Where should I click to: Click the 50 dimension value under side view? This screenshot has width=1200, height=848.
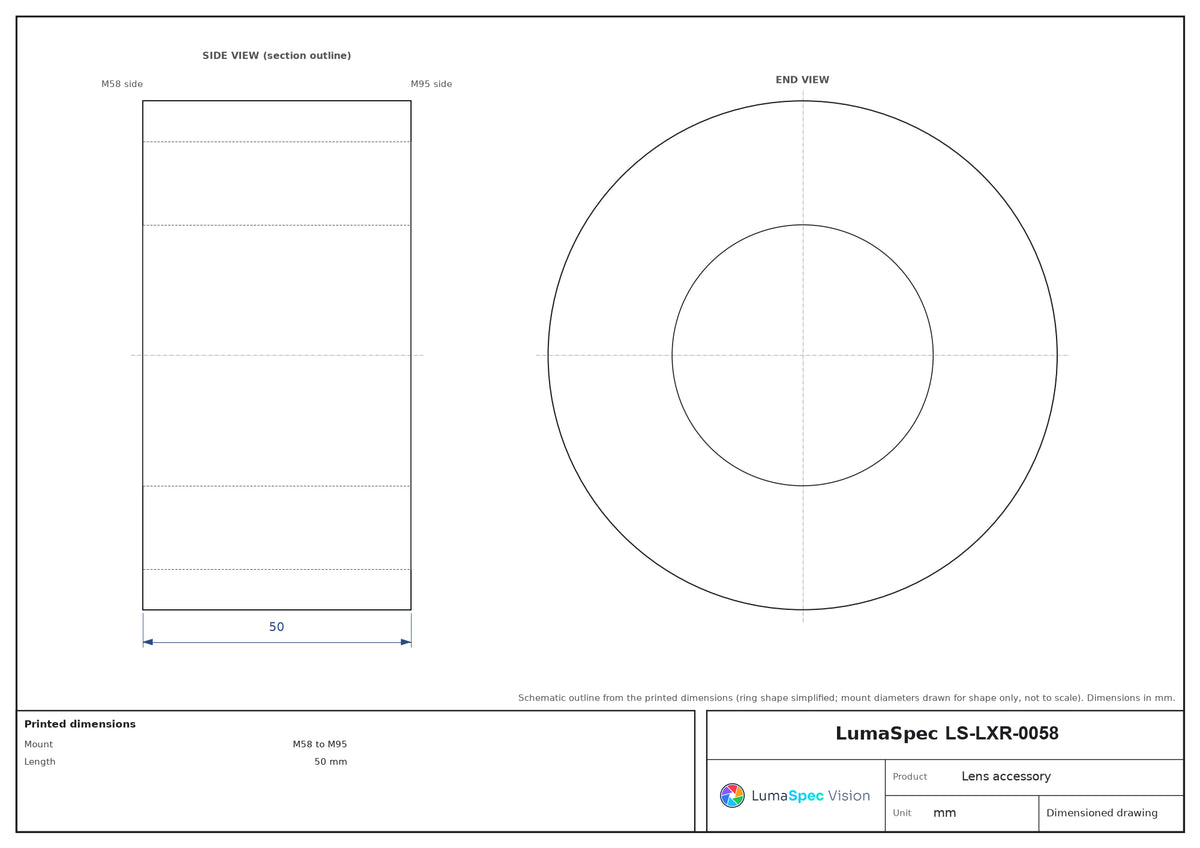click(277, 627)
